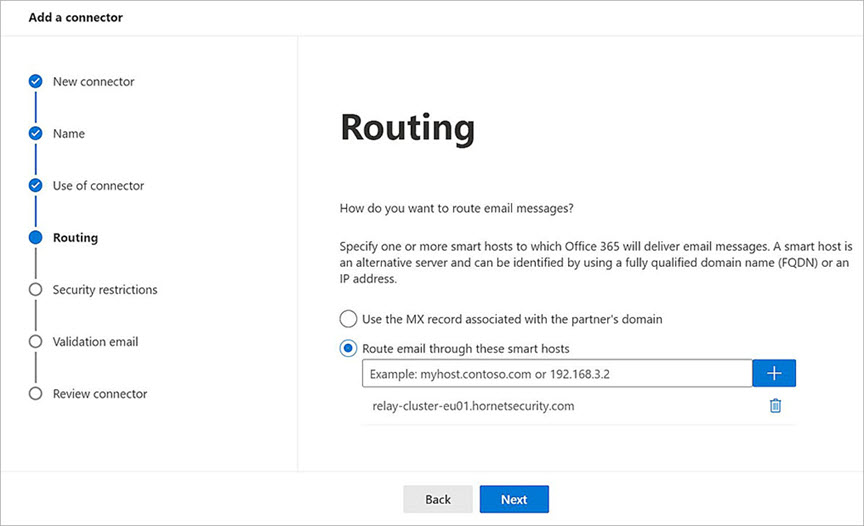Open the Validation email step label

pos(95,342)
